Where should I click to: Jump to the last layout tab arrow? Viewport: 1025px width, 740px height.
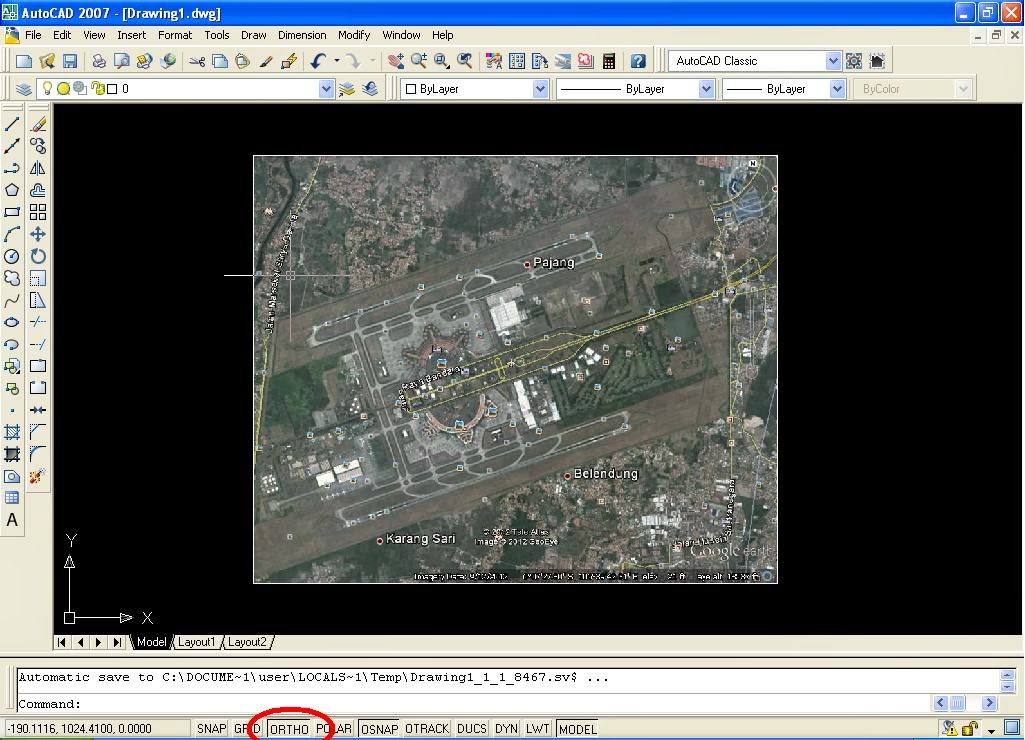pos(117,642)
